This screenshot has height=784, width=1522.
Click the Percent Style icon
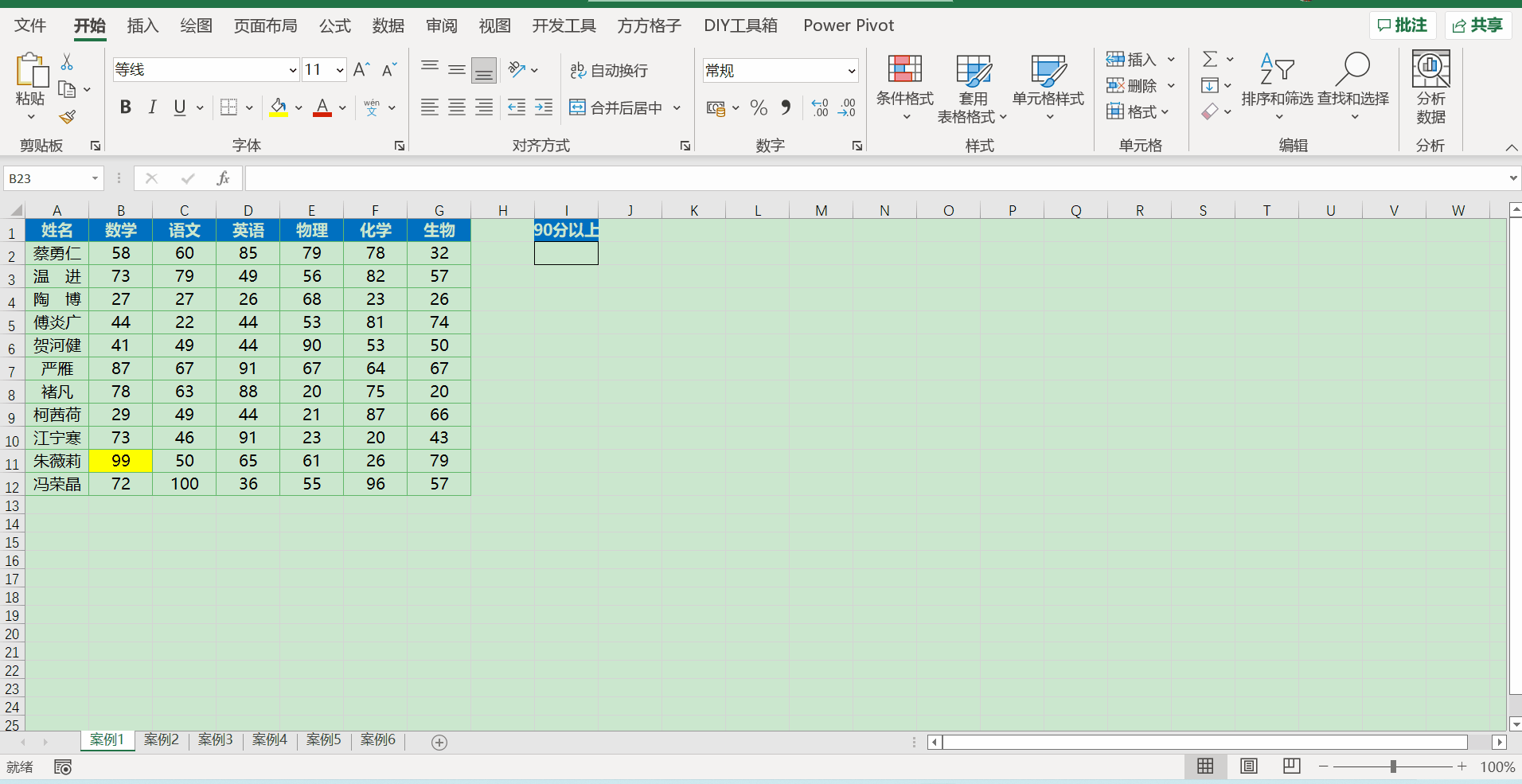click(x=759, y=107)
